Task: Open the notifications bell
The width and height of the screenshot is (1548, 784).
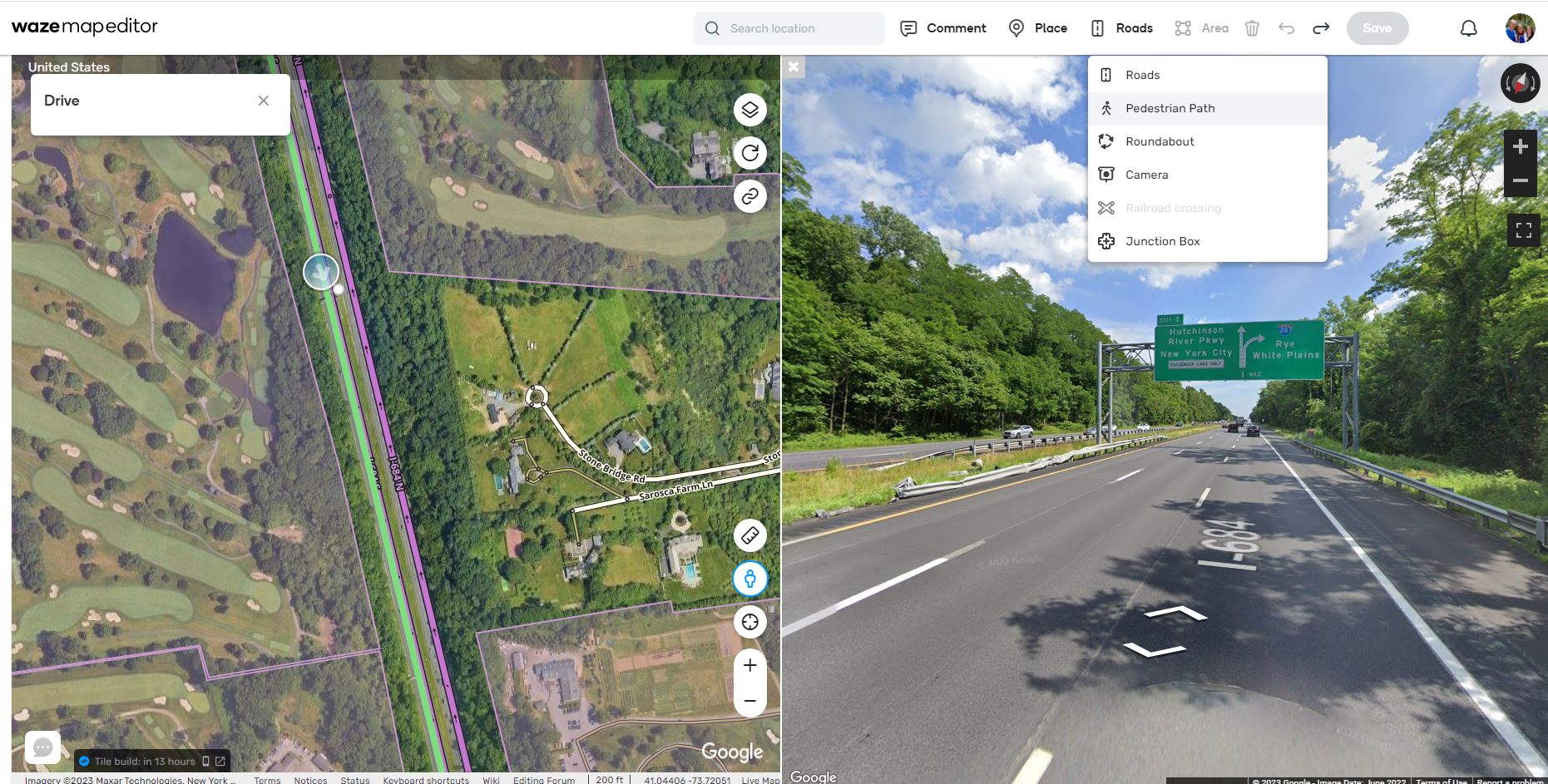Action: coord(1469,28)
